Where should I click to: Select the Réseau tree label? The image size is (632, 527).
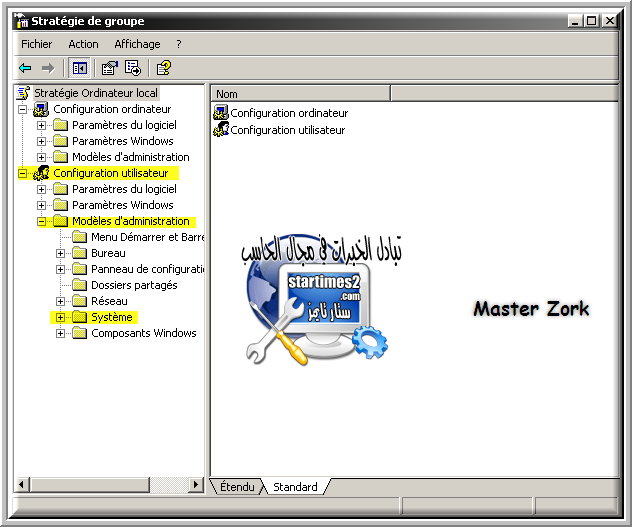click(x=109, y=301)
